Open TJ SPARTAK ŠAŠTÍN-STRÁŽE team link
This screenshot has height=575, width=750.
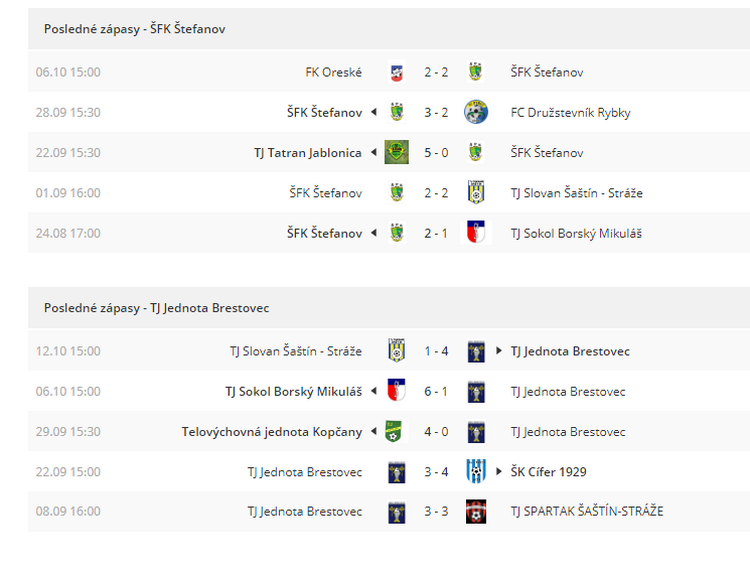(587, 511)
